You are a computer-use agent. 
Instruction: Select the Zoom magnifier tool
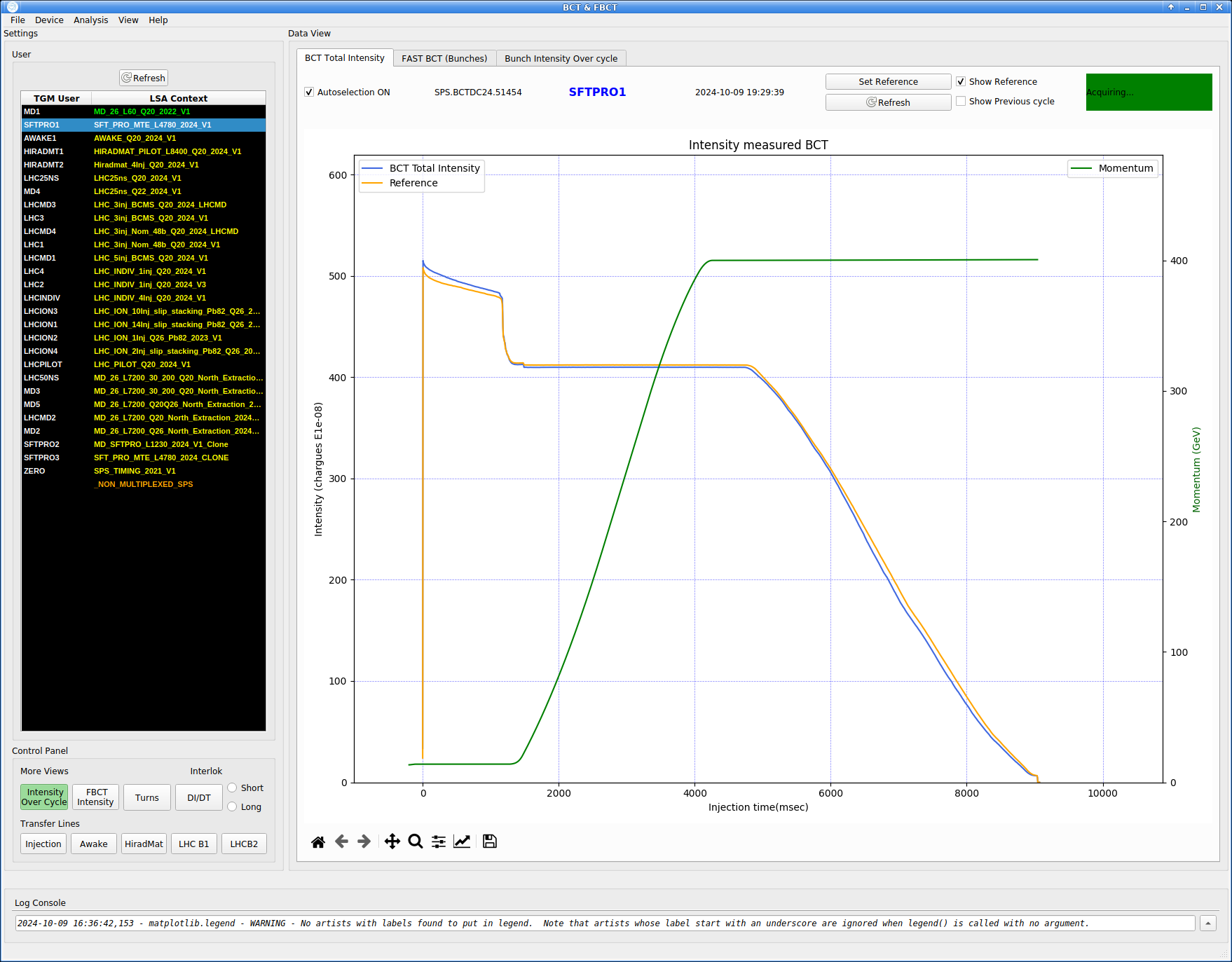[416, 841]
